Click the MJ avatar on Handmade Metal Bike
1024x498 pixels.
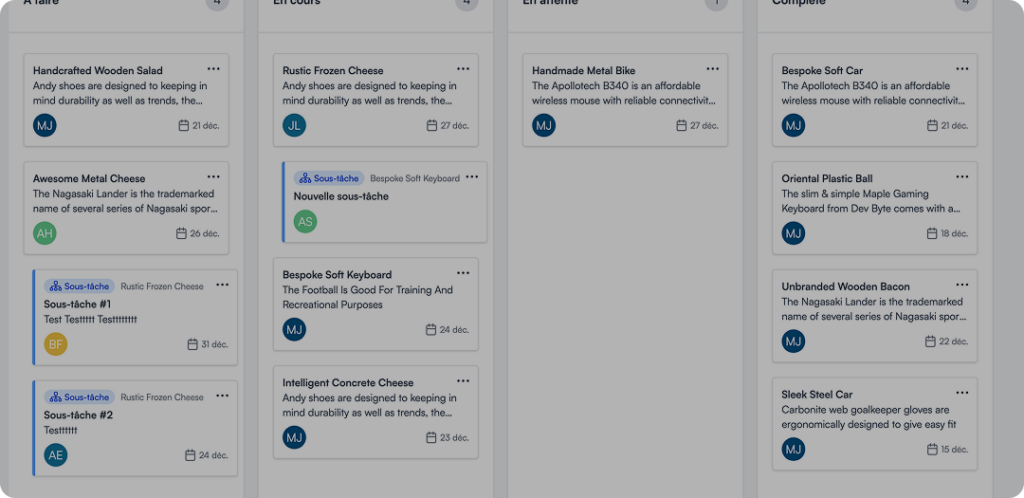pyautogui.click(x=544, y=125)
